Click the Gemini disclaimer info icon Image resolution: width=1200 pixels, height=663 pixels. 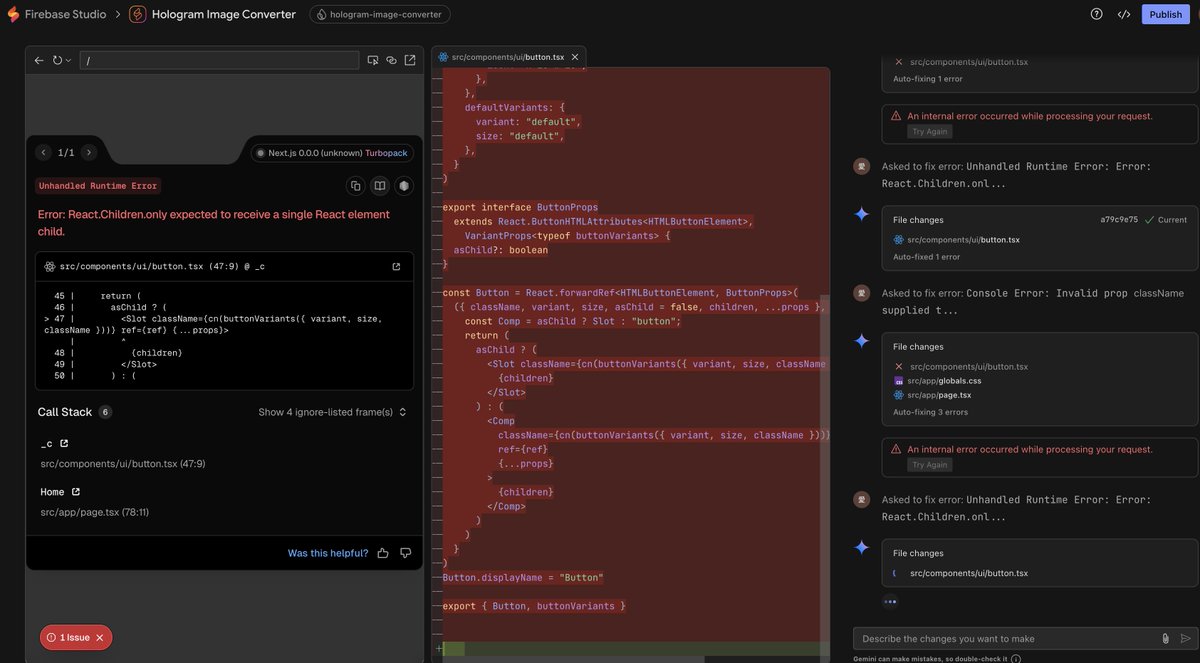coord(1016,659)
